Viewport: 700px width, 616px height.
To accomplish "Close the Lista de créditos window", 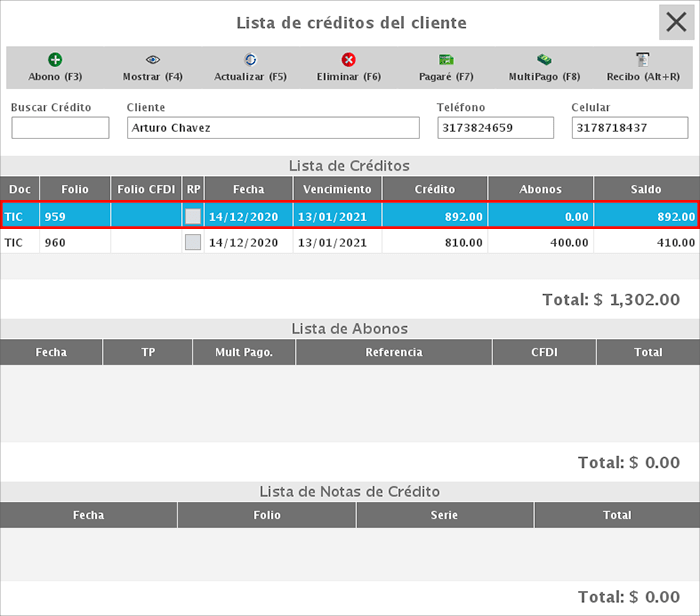I will click(x=676, y=22).
